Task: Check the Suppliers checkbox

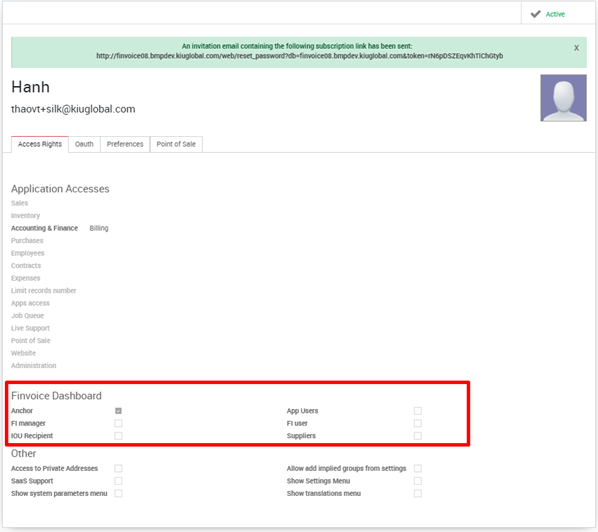Action: [x=418, y=436]
